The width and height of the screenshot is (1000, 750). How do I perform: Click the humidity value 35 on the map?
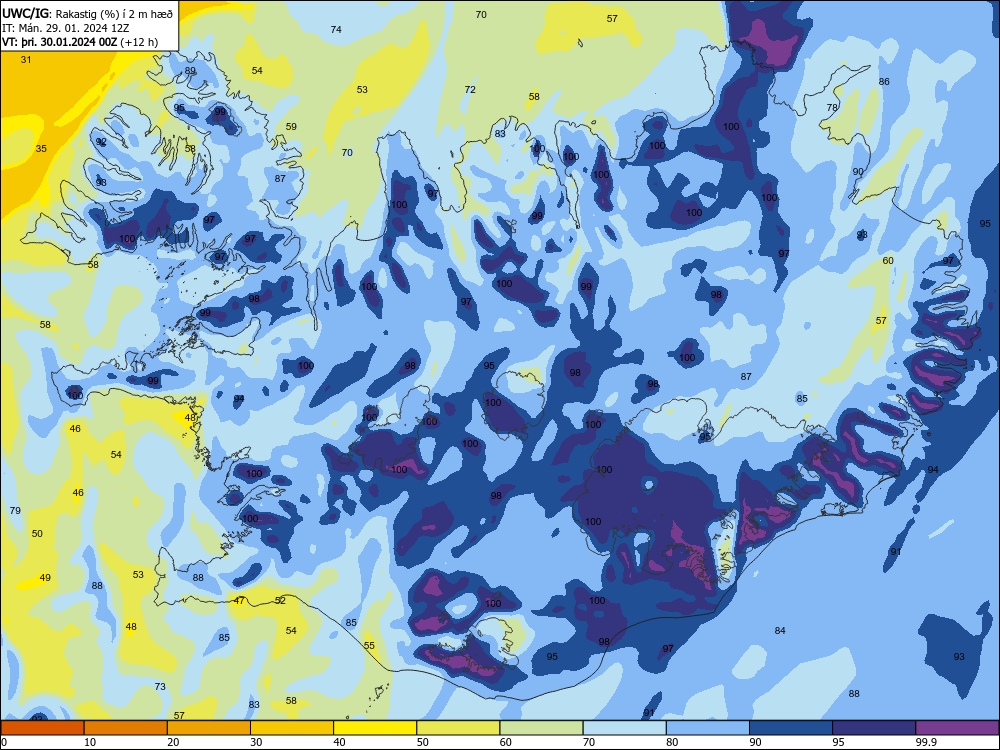point(41,149)
